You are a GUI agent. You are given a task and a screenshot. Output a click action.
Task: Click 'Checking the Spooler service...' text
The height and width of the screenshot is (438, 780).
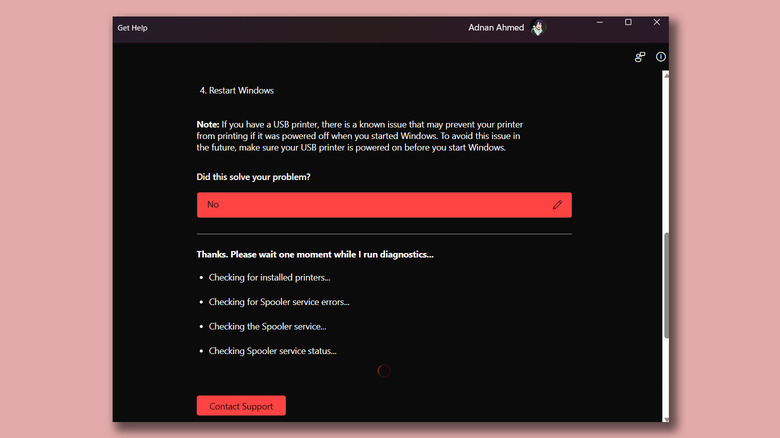[267, 327]
